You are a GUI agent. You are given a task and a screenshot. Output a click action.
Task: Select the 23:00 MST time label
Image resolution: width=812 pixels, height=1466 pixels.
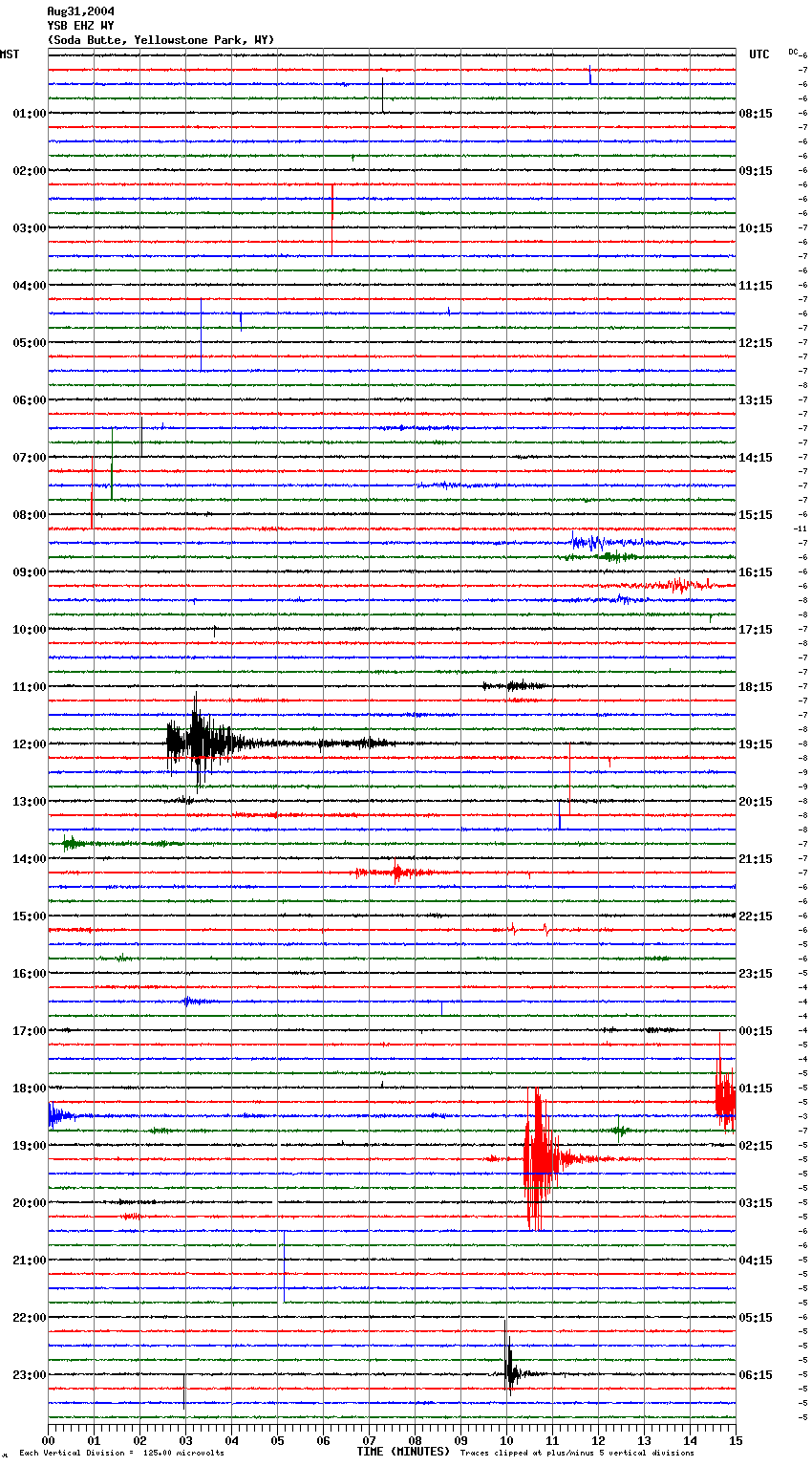click(x=29, y=1375)
